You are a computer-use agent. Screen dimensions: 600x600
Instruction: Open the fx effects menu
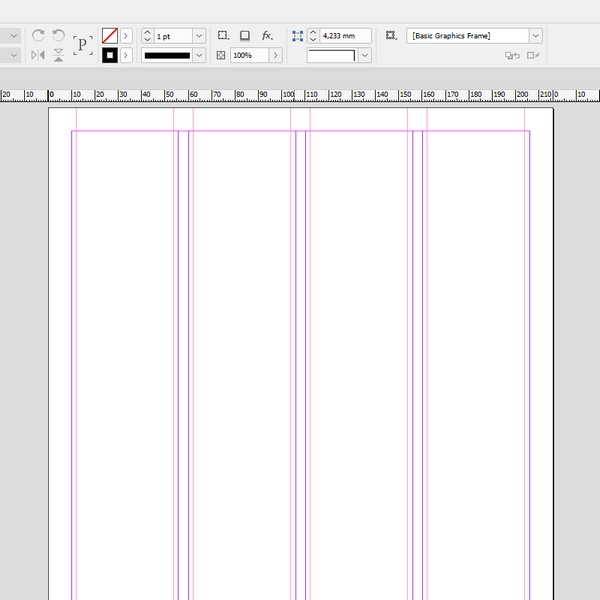click(x=267, y=36)
